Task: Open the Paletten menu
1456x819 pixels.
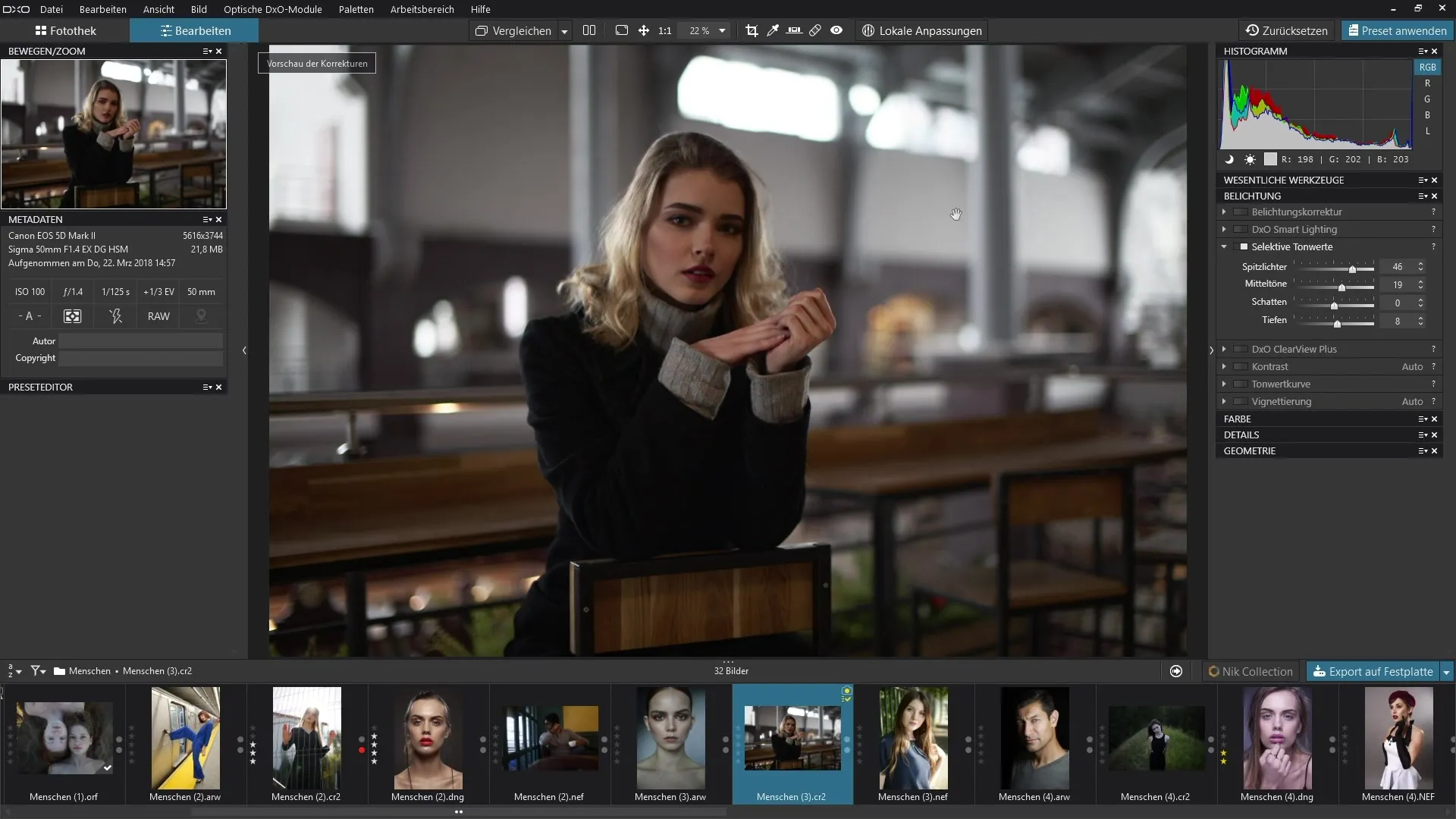Action: 356,9
